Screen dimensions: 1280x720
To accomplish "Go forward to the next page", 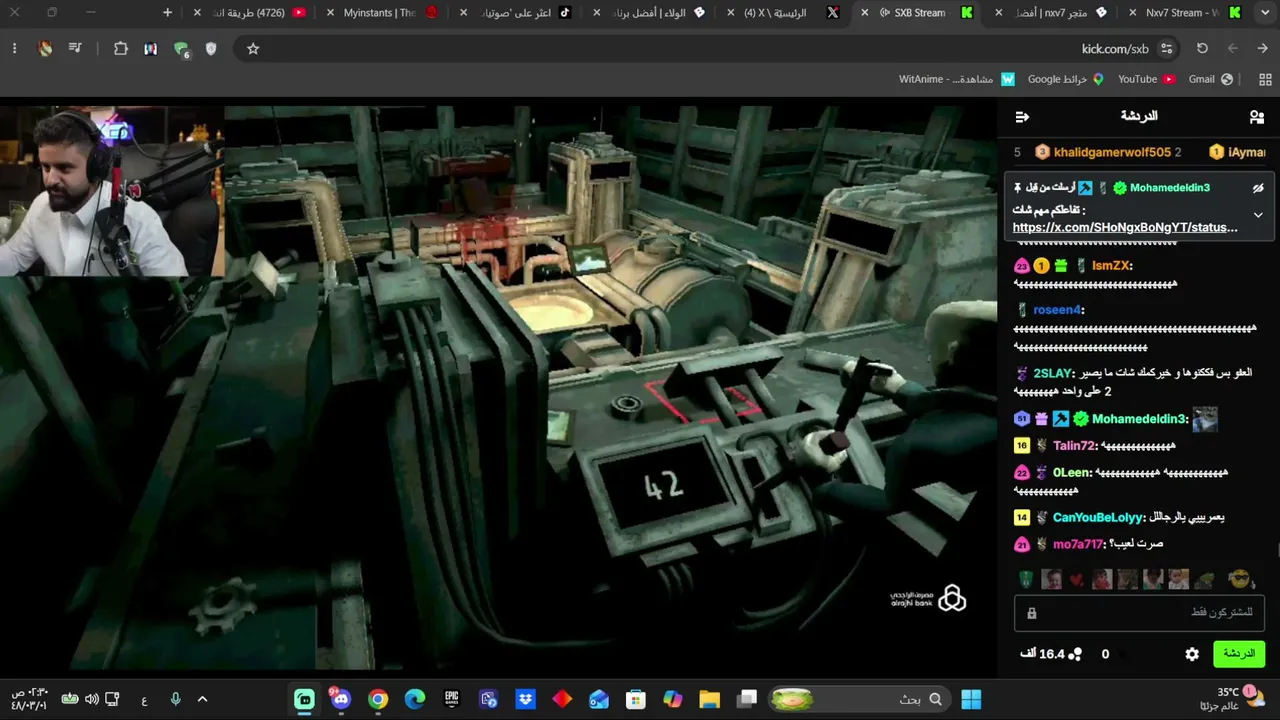I will (1233, 49).
